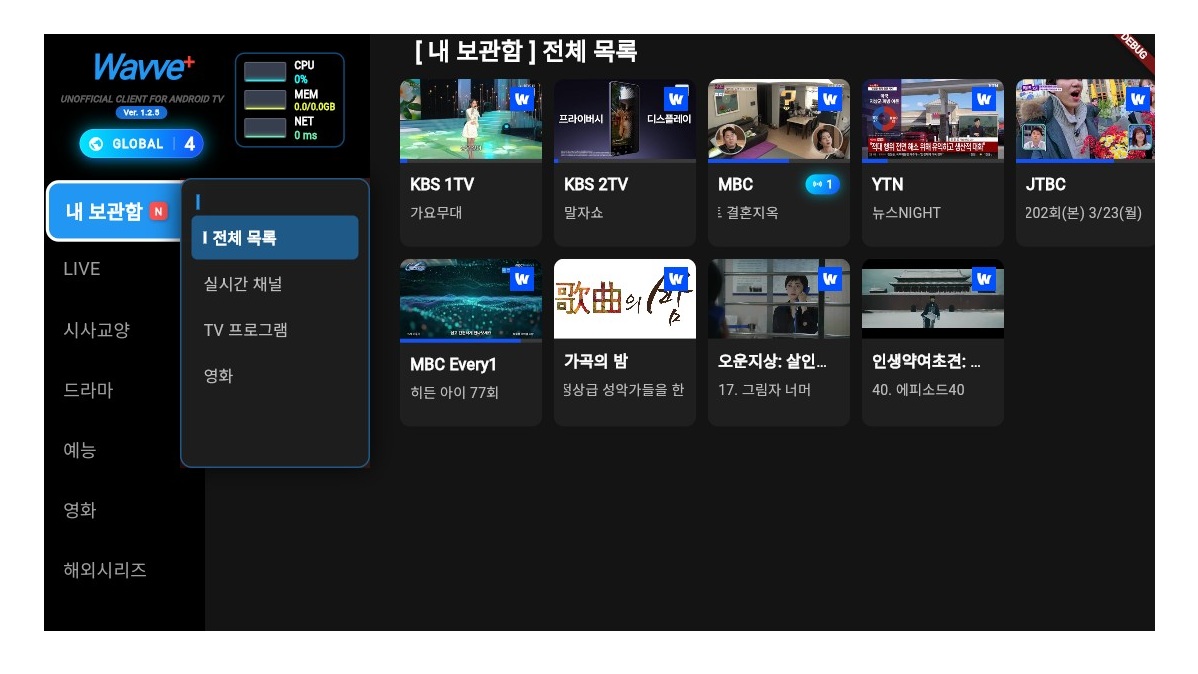The image size is (1198, 674).
Task: Open the JTBC channel thumbnail
Action: point(1085,119)
